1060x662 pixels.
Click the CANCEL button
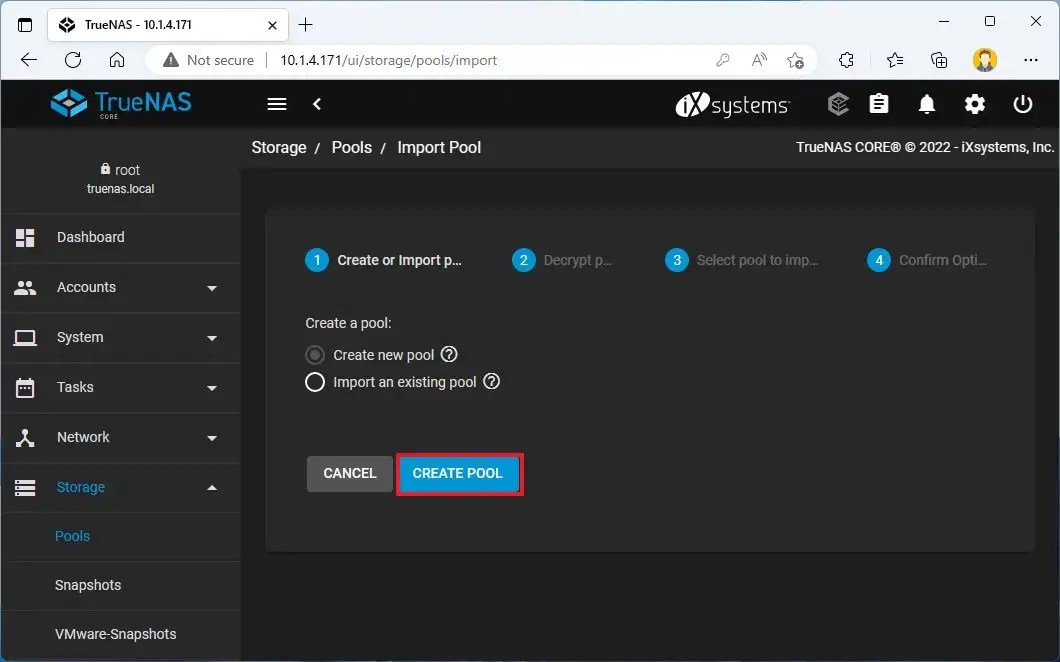[349, 473]
